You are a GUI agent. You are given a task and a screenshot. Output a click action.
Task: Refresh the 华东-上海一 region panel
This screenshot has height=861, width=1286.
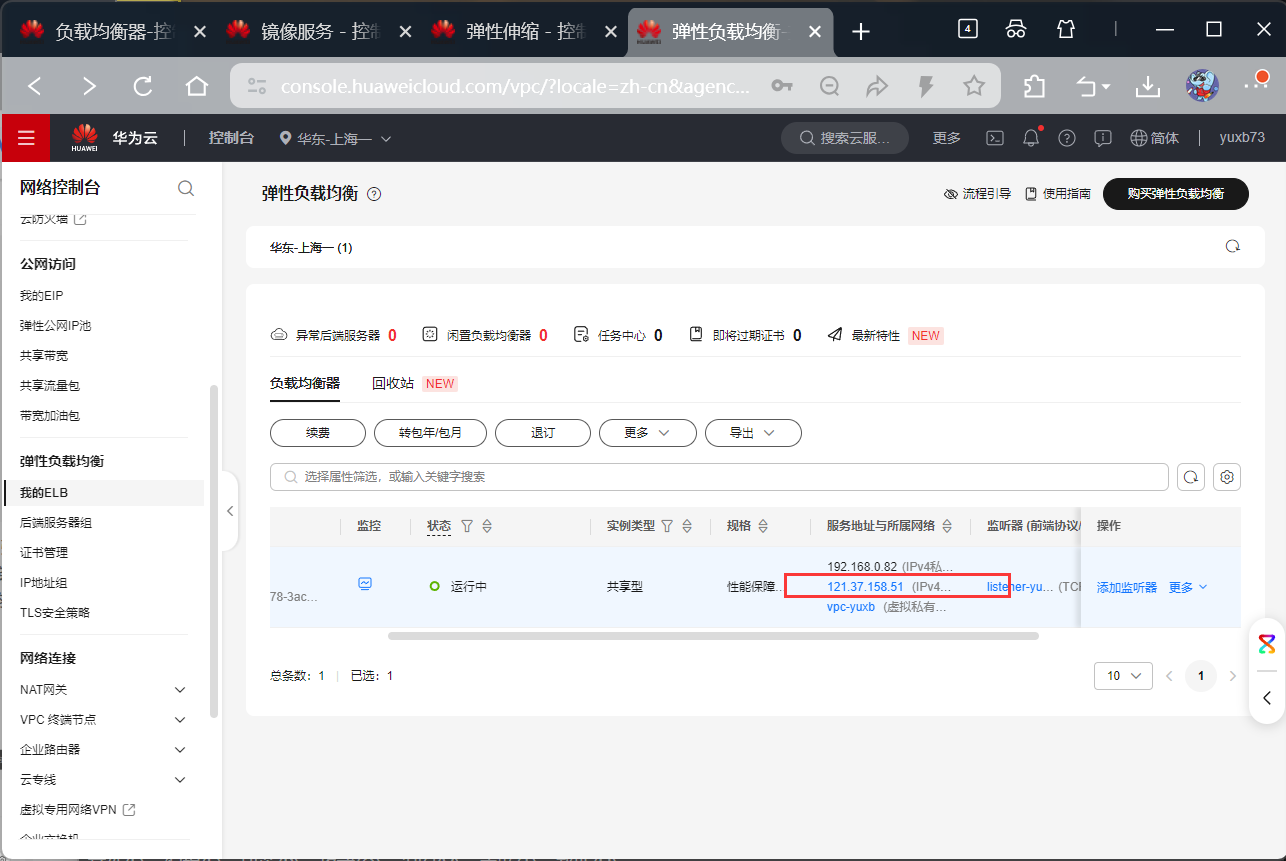point(1232,246)
